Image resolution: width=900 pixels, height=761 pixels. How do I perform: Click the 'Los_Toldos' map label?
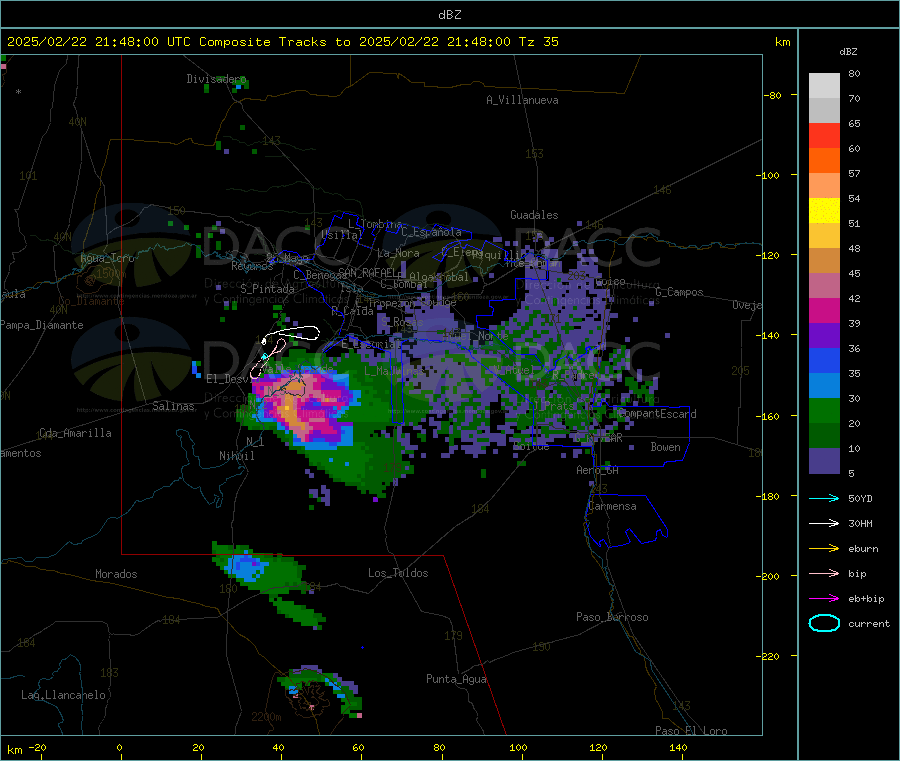398,573
